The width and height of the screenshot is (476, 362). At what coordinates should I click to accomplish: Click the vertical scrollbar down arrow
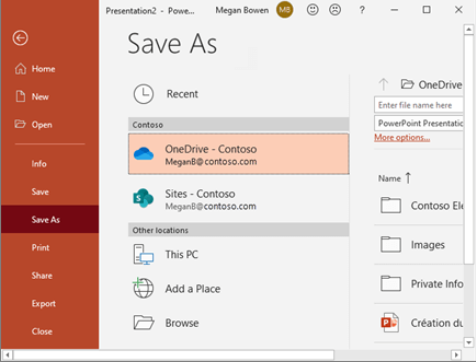[469, 342]
